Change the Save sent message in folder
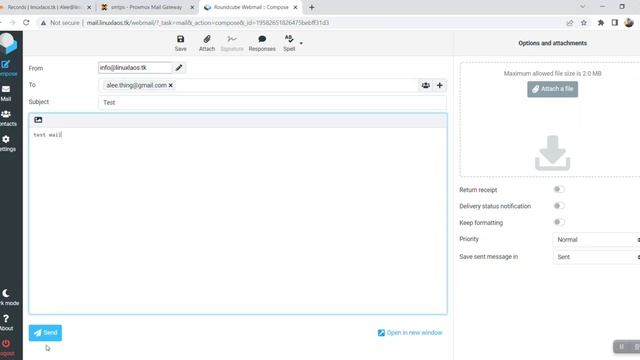640x360 pixels. (596, 257)
